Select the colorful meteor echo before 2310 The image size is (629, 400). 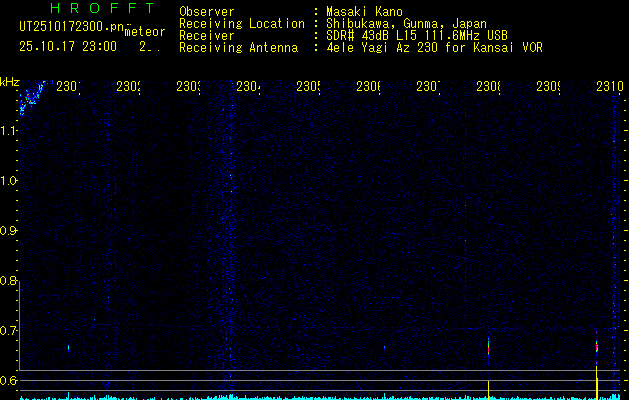pyautogui.click(x=597, y=347)
